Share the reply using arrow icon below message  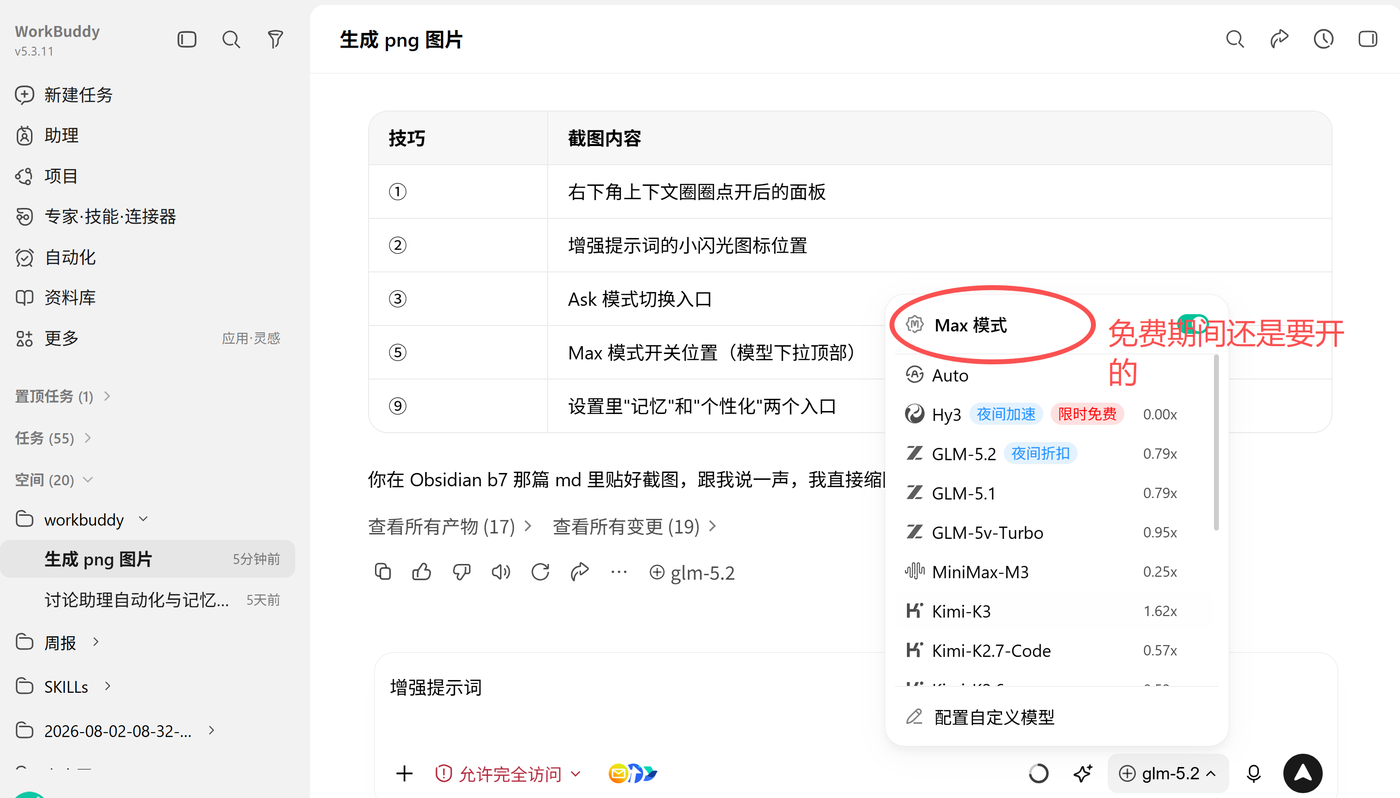[580, 572]
